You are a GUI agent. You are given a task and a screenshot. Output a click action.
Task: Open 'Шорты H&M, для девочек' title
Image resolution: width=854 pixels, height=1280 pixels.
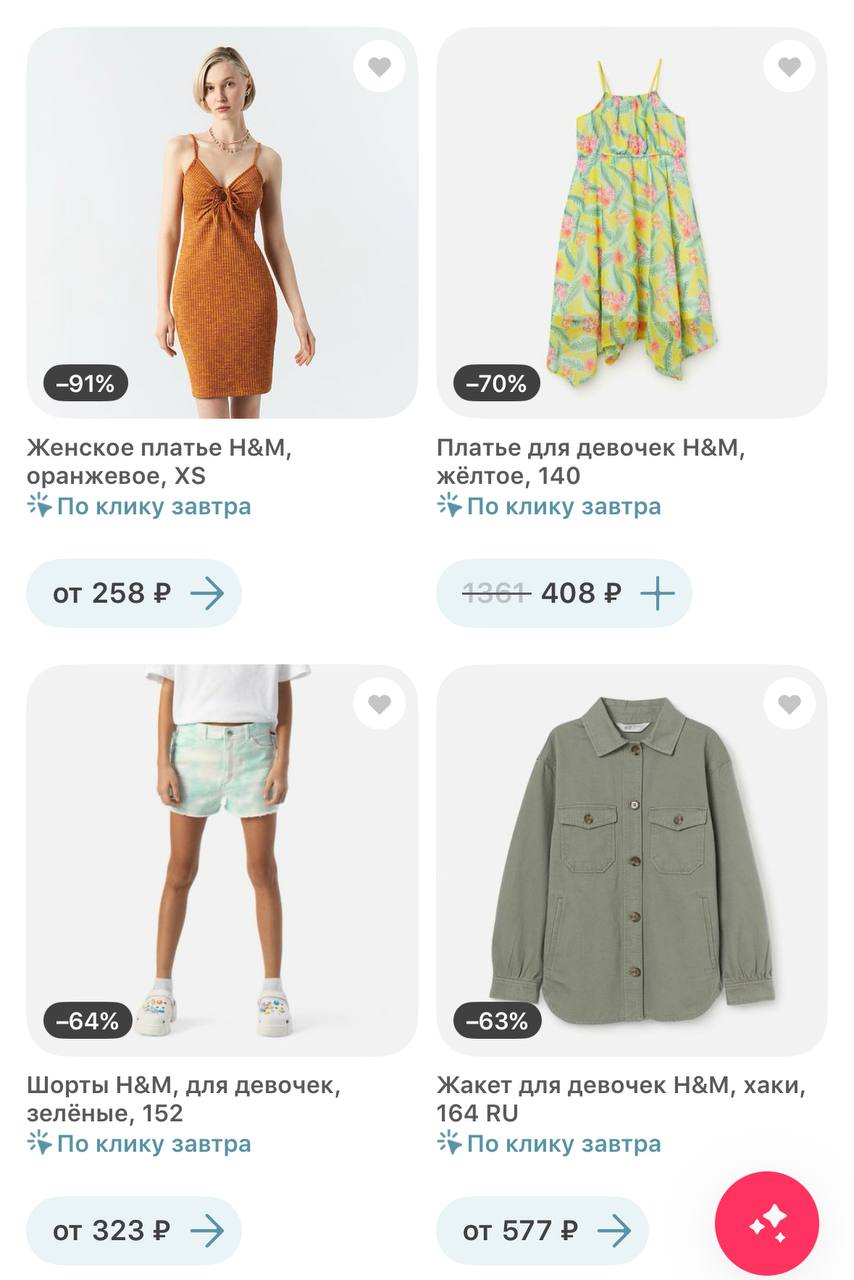(x=183, y=1098)
